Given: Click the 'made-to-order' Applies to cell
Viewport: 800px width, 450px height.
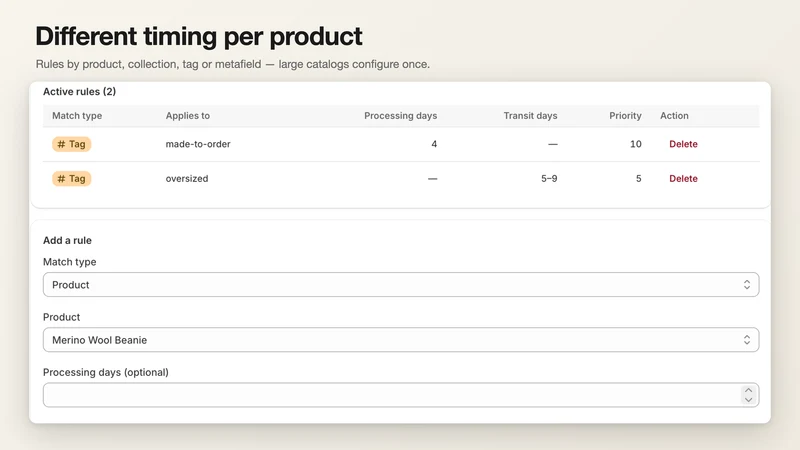Looking at the screenshot, I should pyautogui.click(x=198, y=144).
